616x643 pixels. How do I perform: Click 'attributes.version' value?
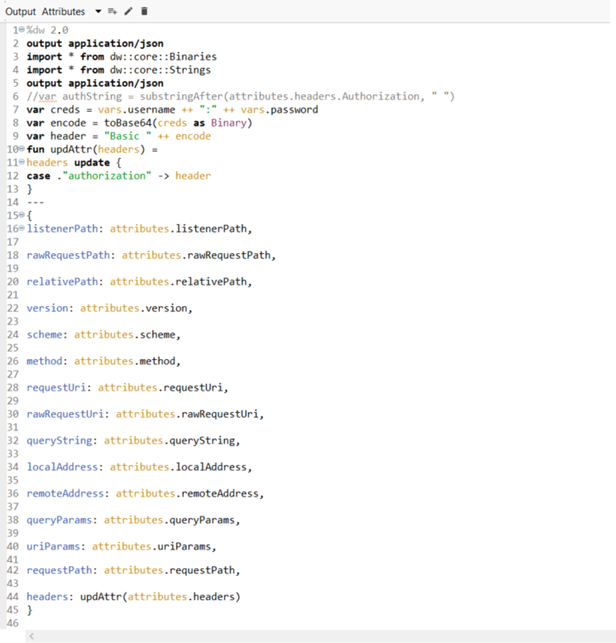pyautogui.click(x=134, y=308)
